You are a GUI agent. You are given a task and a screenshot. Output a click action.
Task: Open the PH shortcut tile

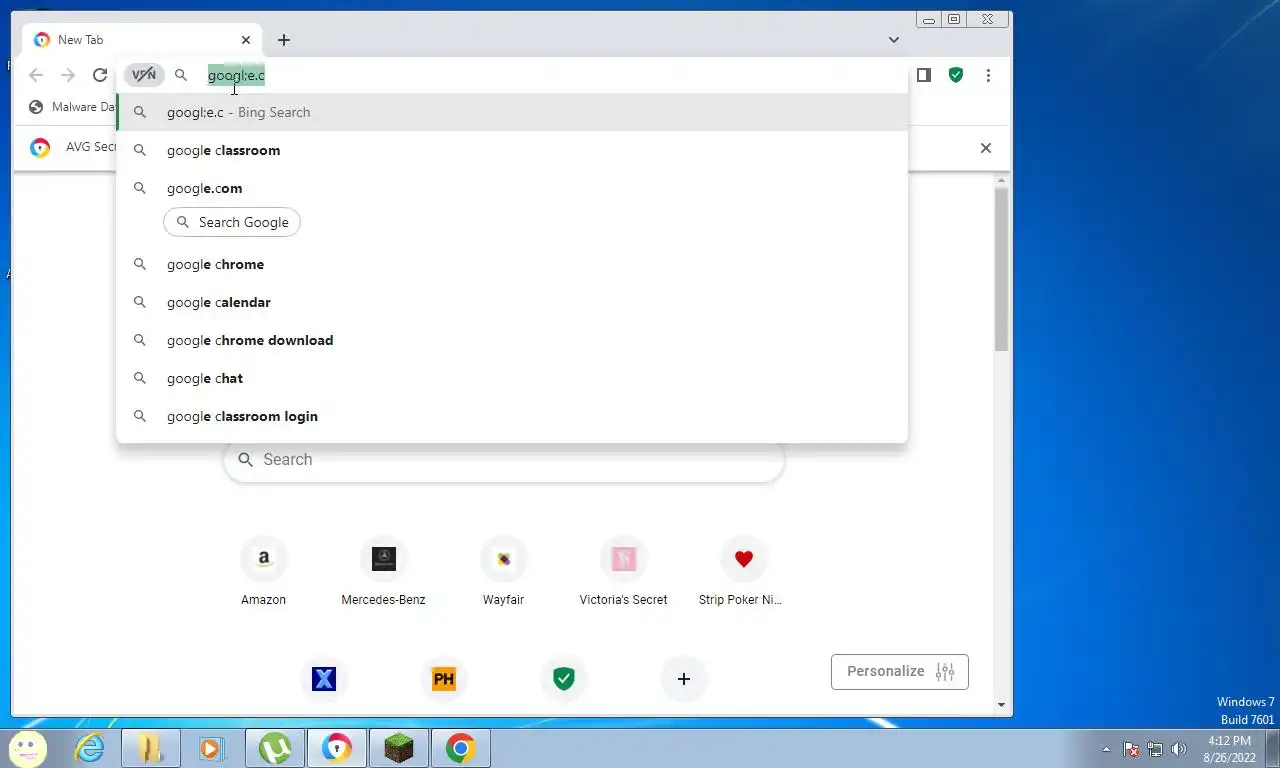pyautogui.click(x=444, y=679)
